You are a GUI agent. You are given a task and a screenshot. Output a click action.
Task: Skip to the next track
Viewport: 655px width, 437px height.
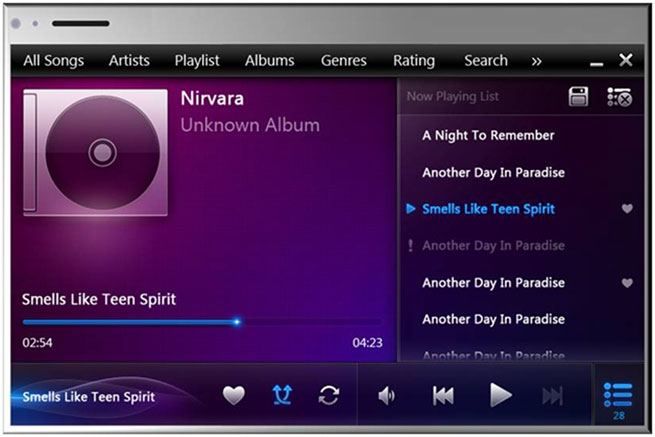point(553,396)
